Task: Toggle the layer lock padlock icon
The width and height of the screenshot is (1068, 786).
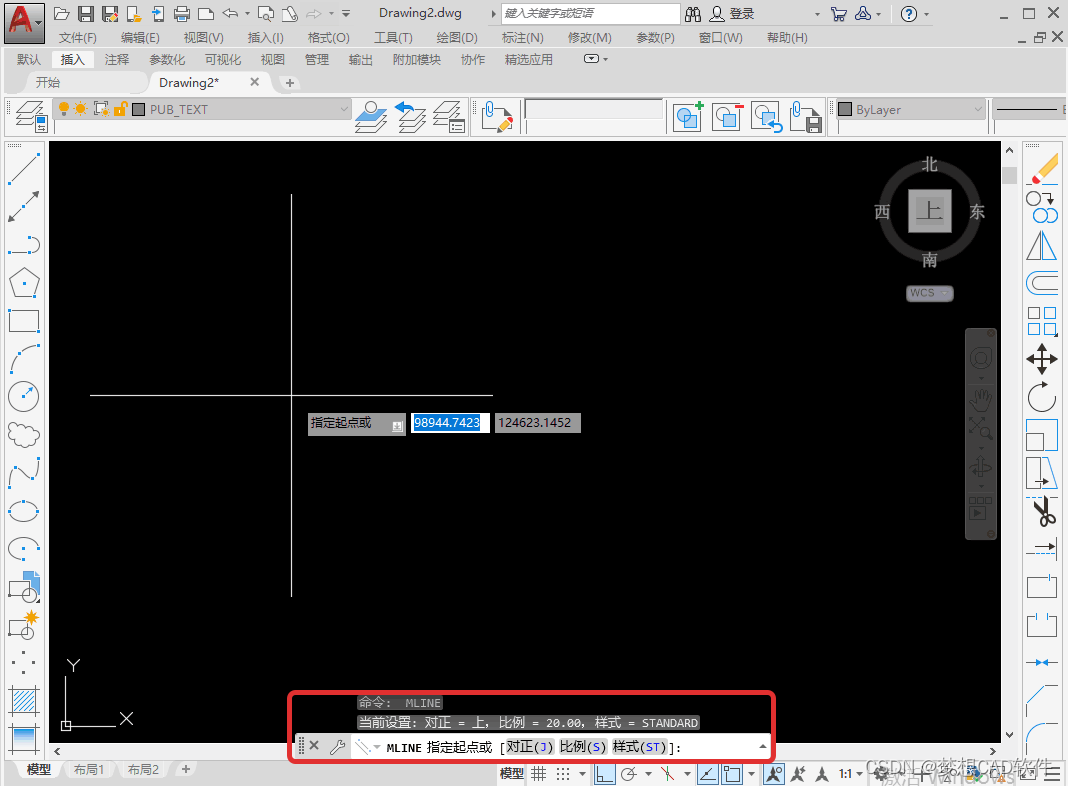Action: point(121,109)
